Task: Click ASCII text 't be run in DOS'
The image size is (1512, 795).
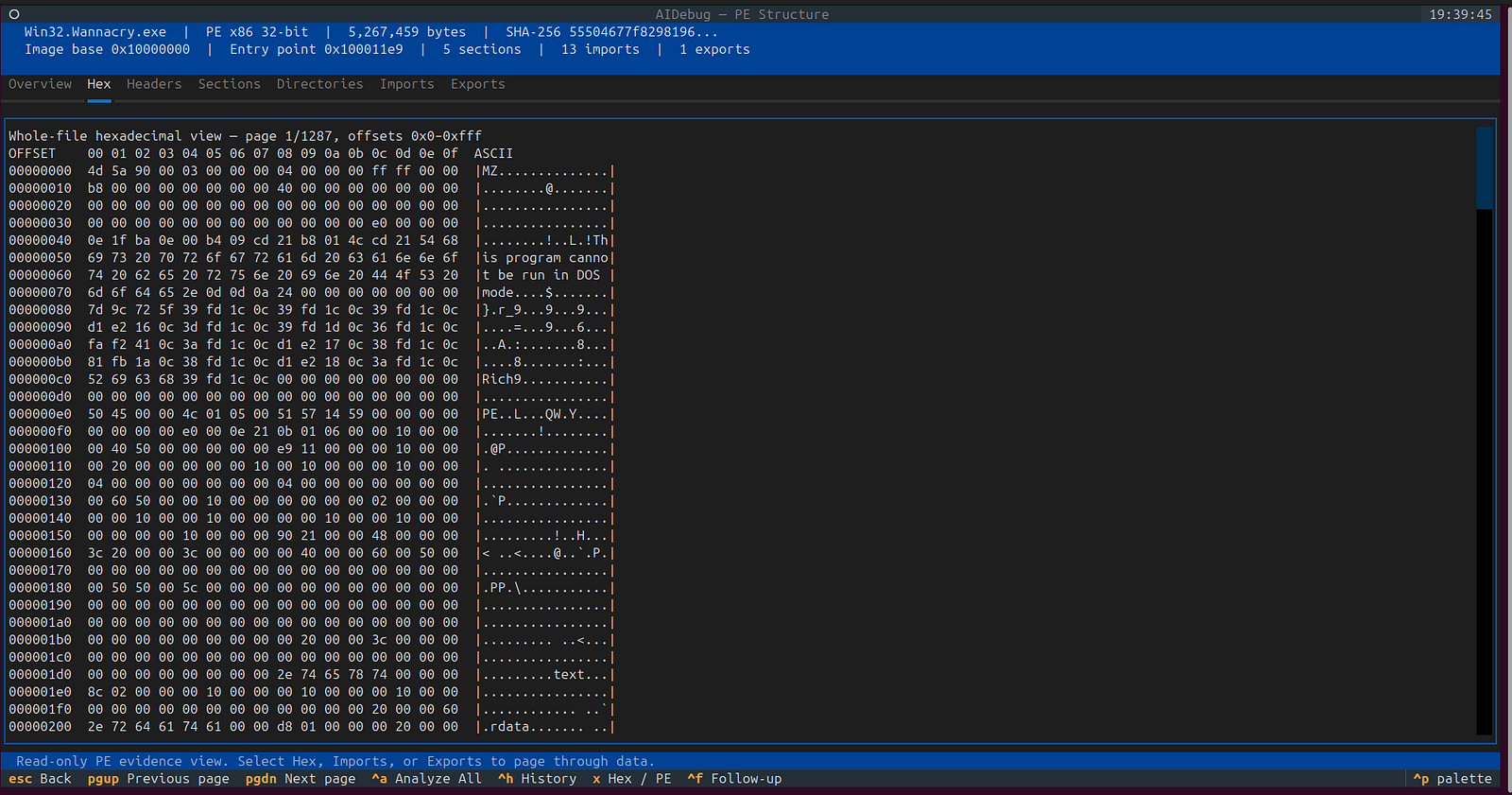Action: (541, 275)
